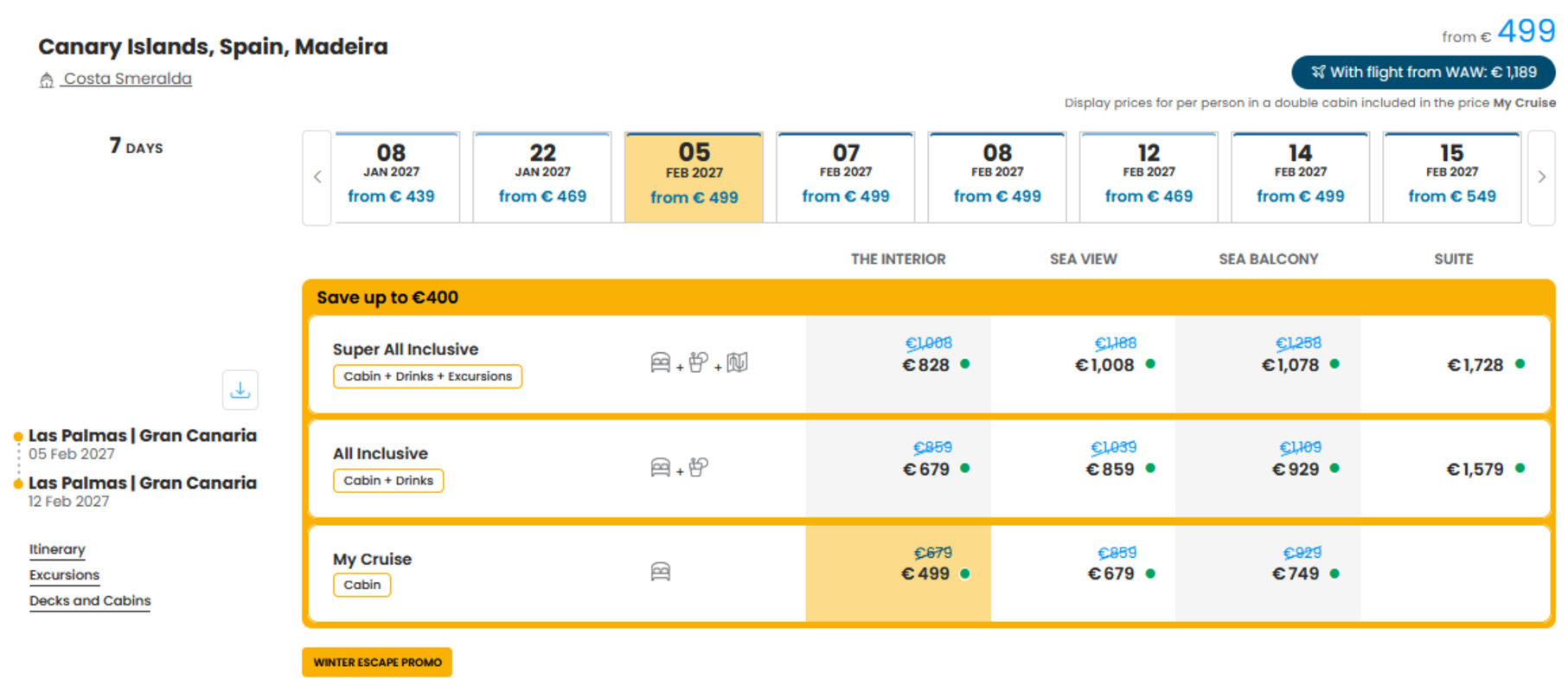This screenshot has width=1568, height=692.
Task: Choose My Cruise interior at €499
Action: (899, 573)
